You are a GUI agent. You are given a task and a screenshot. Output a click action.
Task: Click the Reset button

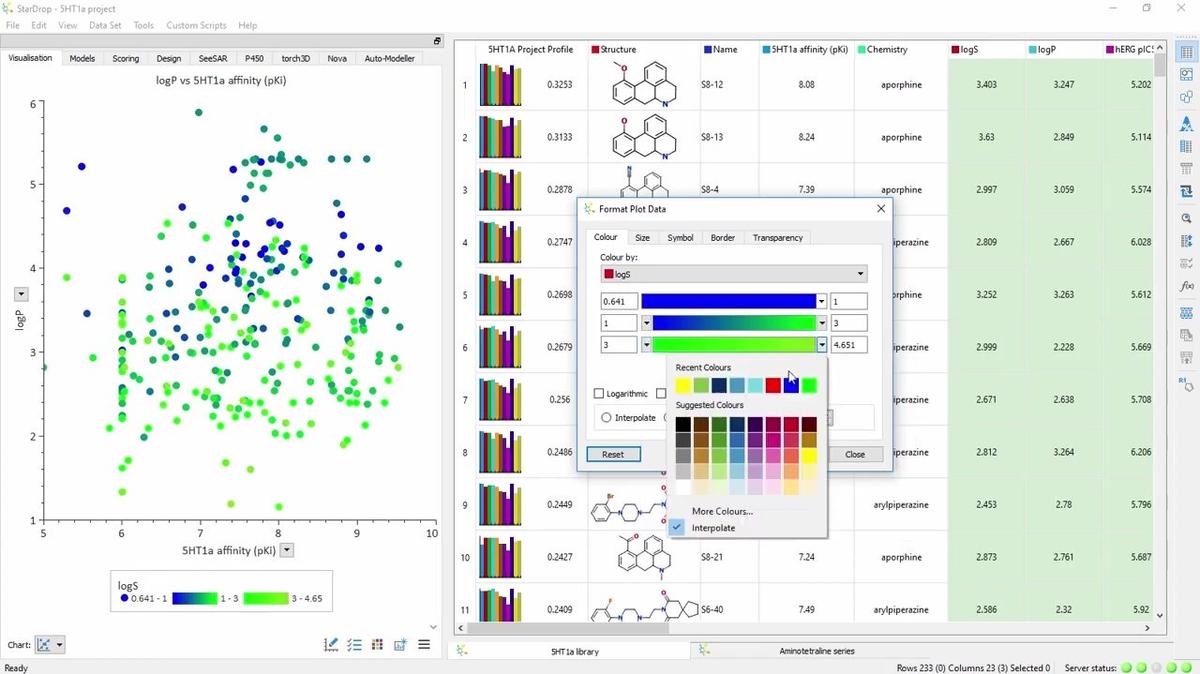pos(613,454)
